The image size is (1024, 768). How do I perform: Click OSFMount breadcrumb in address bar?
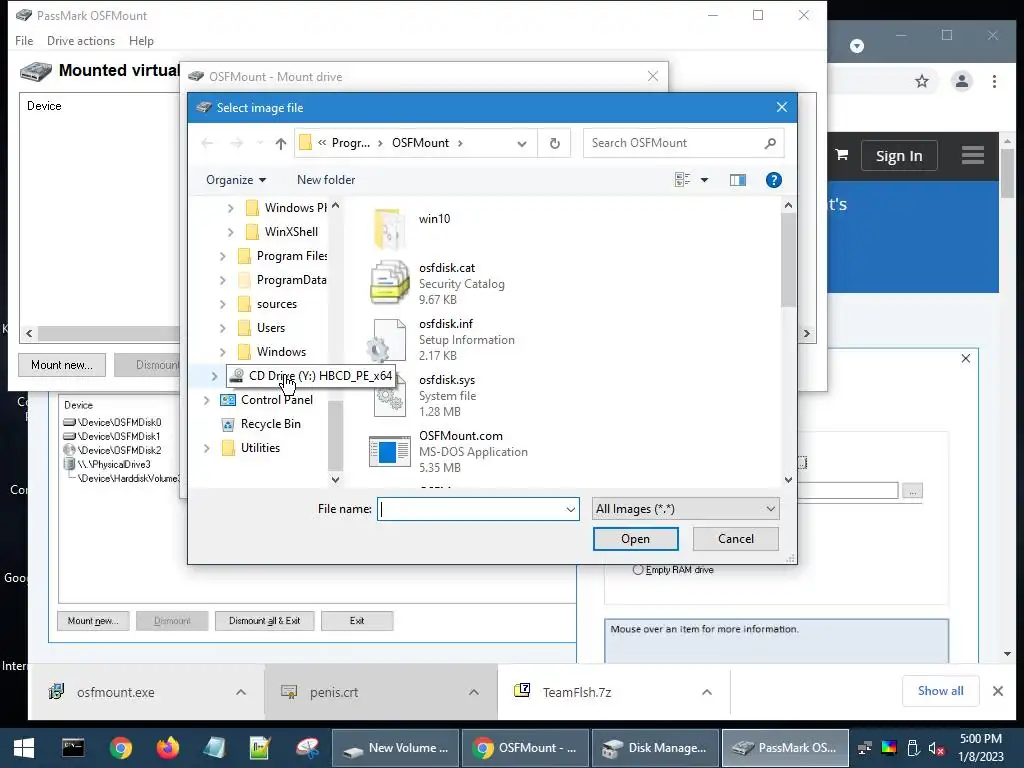[x=420, y=143]
